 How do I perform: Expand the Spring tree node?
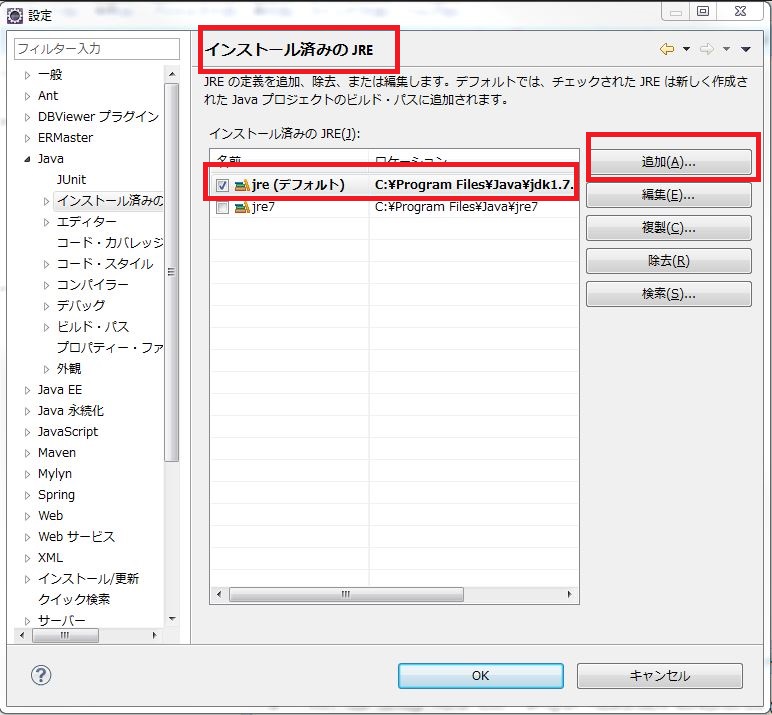(27, 495)
